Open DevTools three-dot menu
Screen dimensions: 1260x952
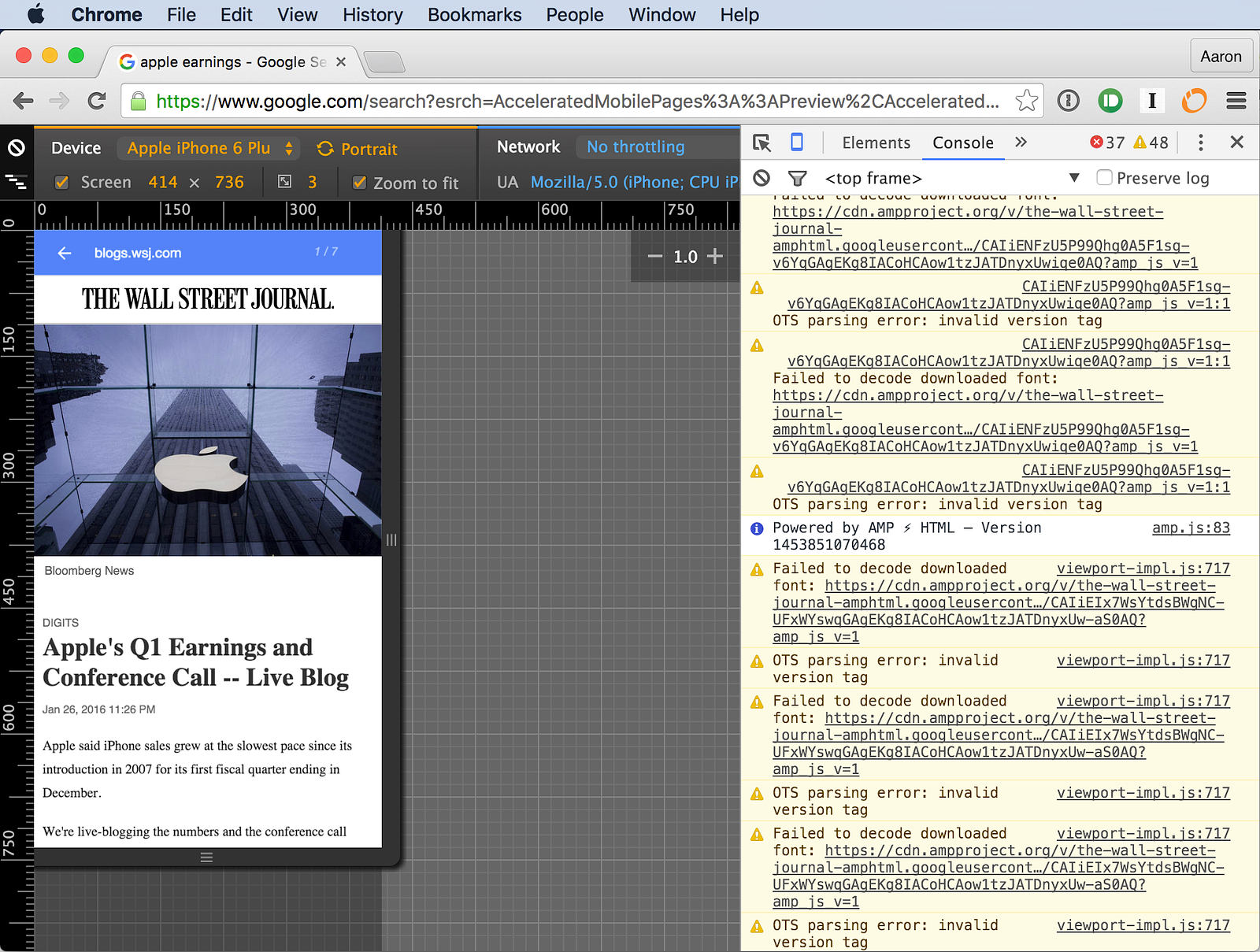click(1200, 143)
